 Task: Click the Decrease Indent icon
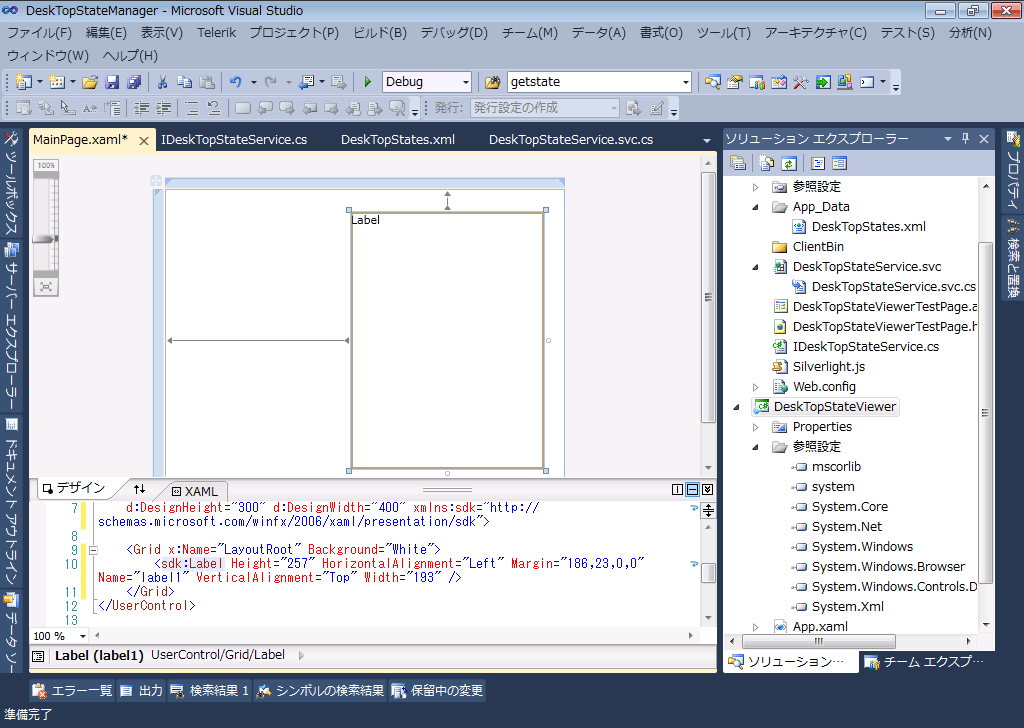click(x=142, y=108)
